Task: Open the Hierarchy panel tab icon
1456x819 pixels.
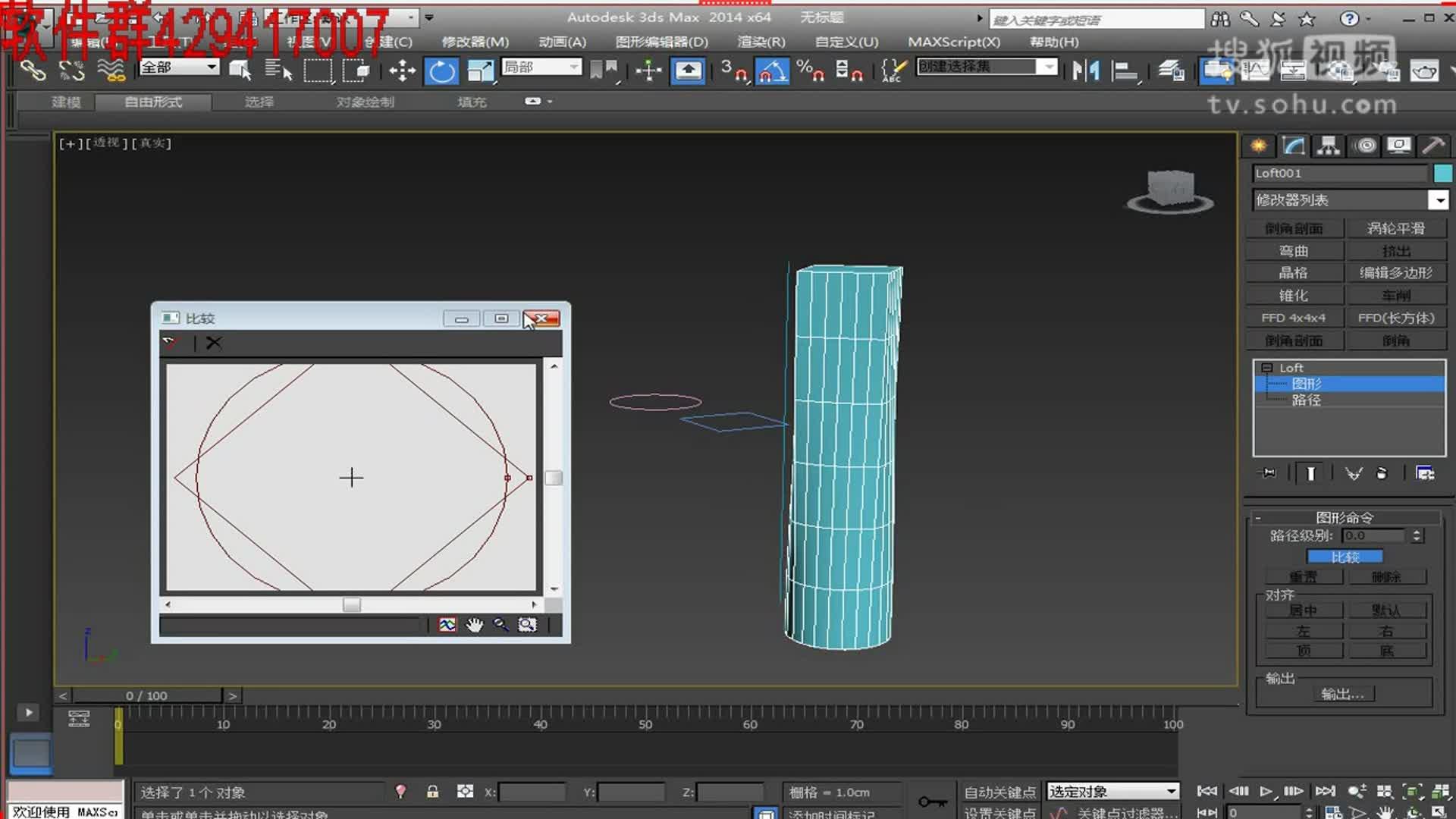Action: tap(1328, 146)
